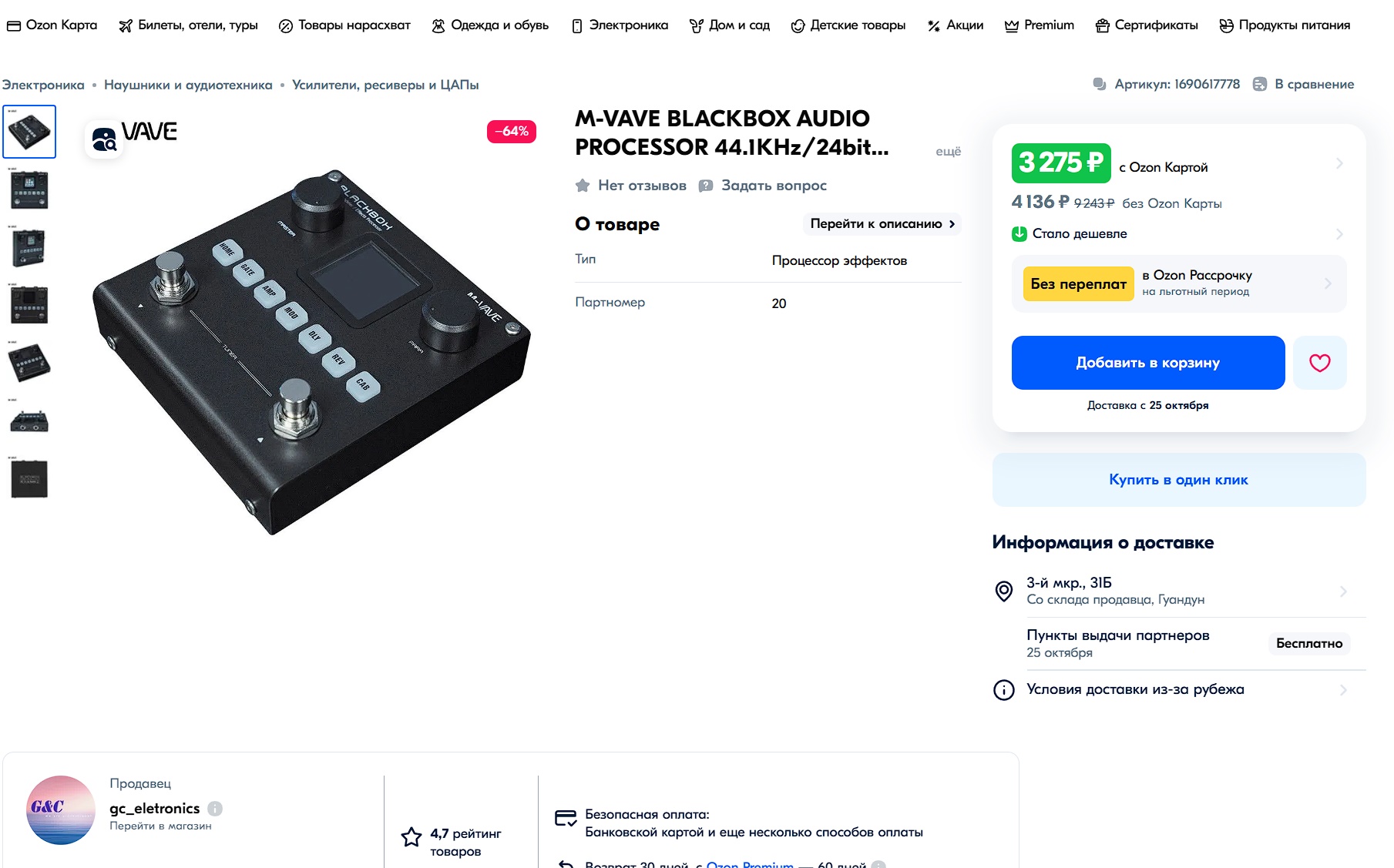Click the star icon beside Нет отзывов
The image size is (1394, 868).
pyautogui.click(x=583, y=186)
